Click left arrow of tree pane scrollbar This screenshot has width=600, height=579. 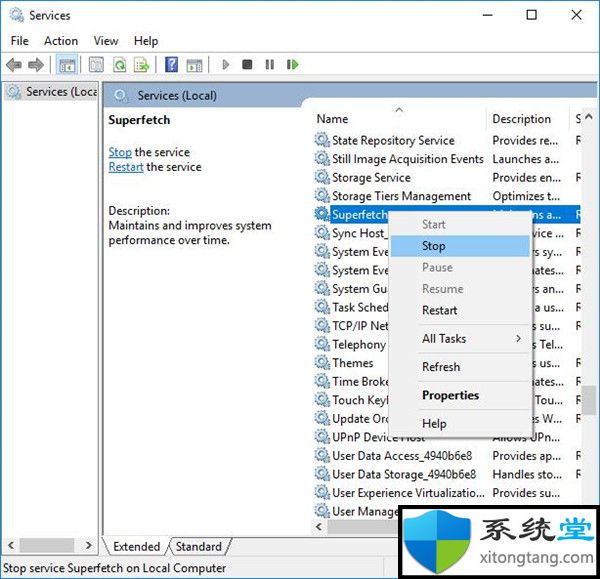11,545
